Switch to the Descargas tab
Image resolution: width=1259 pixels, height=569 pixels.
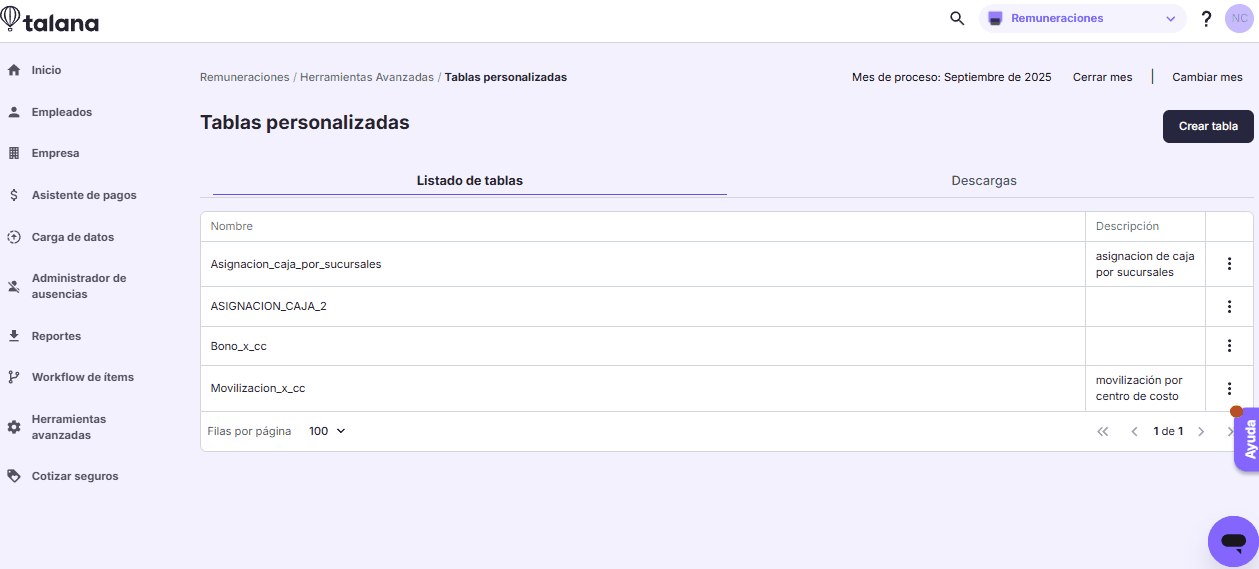click(x=984, y=181)
